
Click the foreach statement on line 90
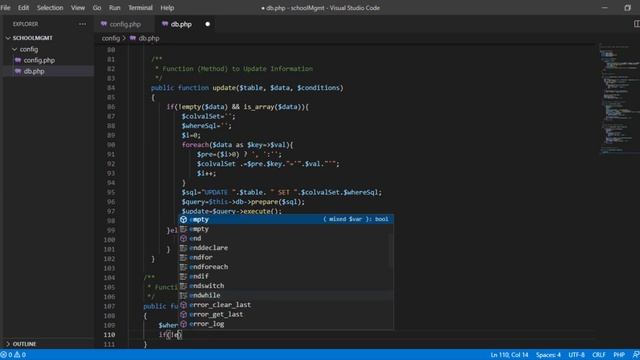tap(238, 145)
